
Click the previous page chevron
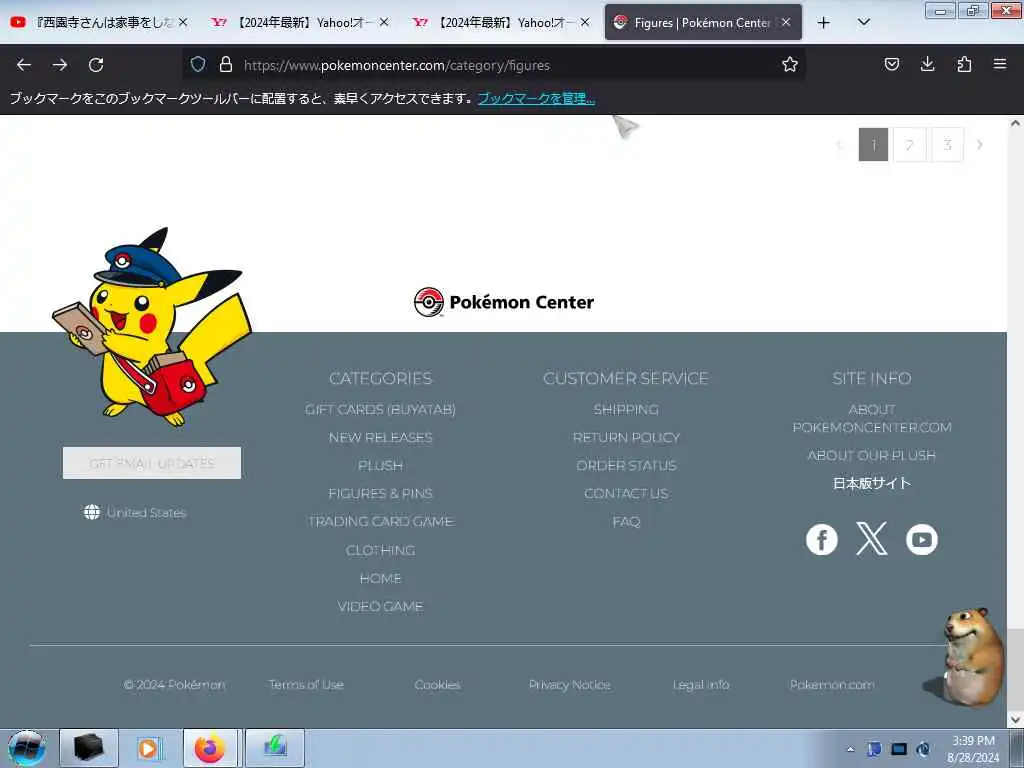[x=840, y=145]
